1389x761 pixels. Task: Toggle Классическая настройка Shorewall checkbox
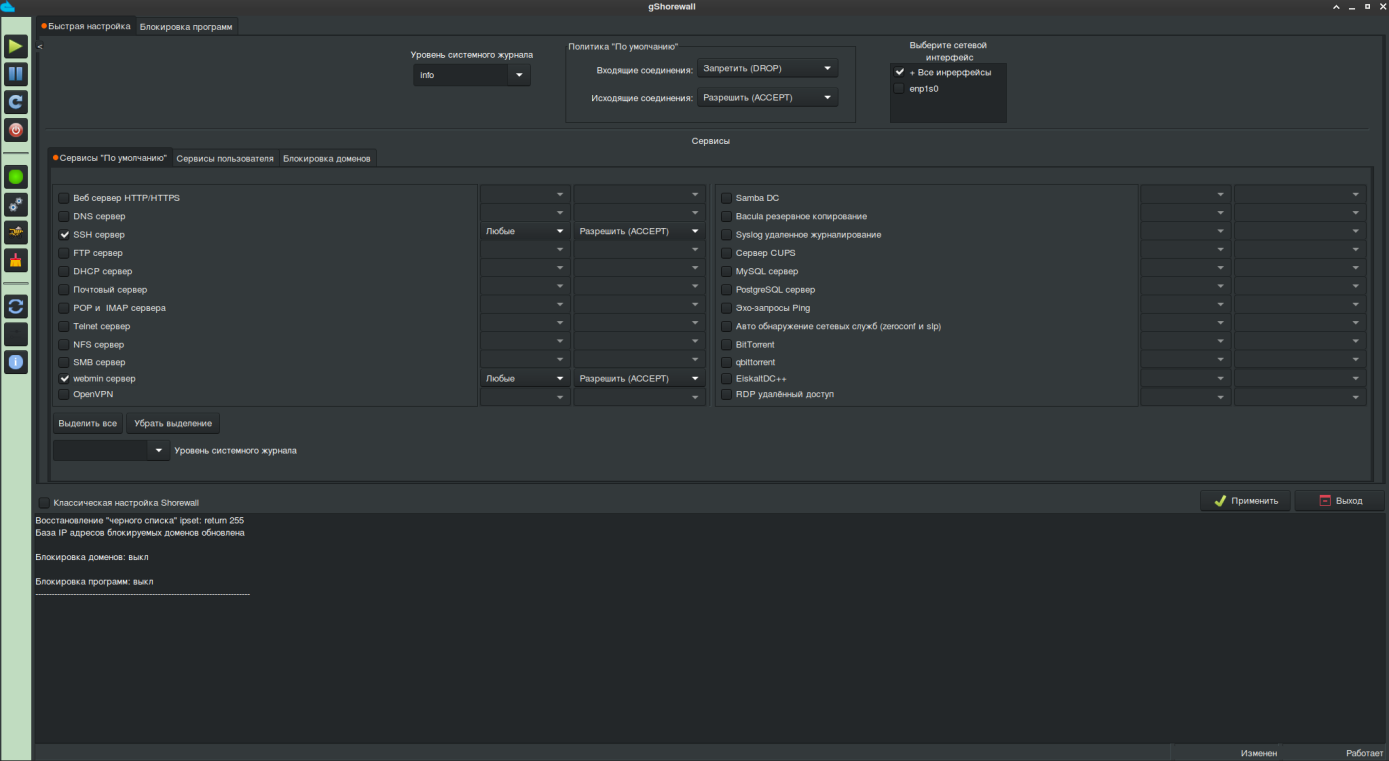pos(44,503)
